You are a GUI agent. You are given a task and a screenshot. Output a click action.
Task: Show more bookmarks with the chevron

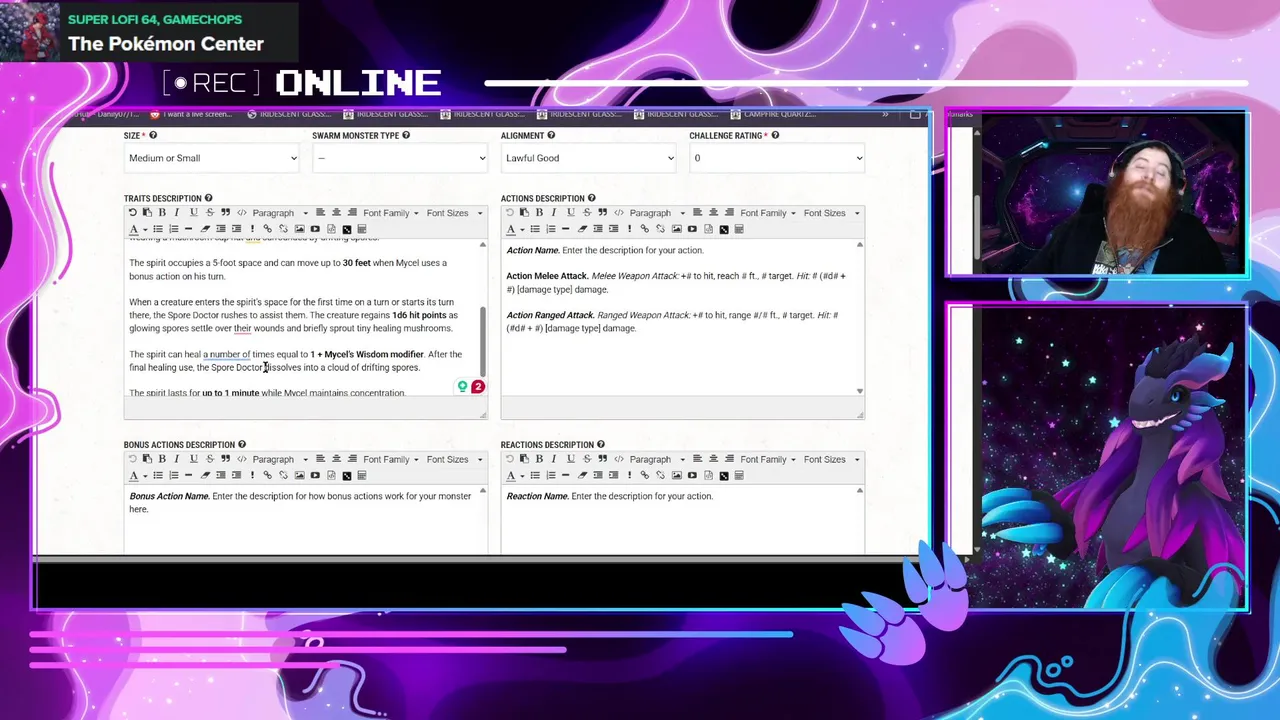pyautogui.click(x=885, y=114)
